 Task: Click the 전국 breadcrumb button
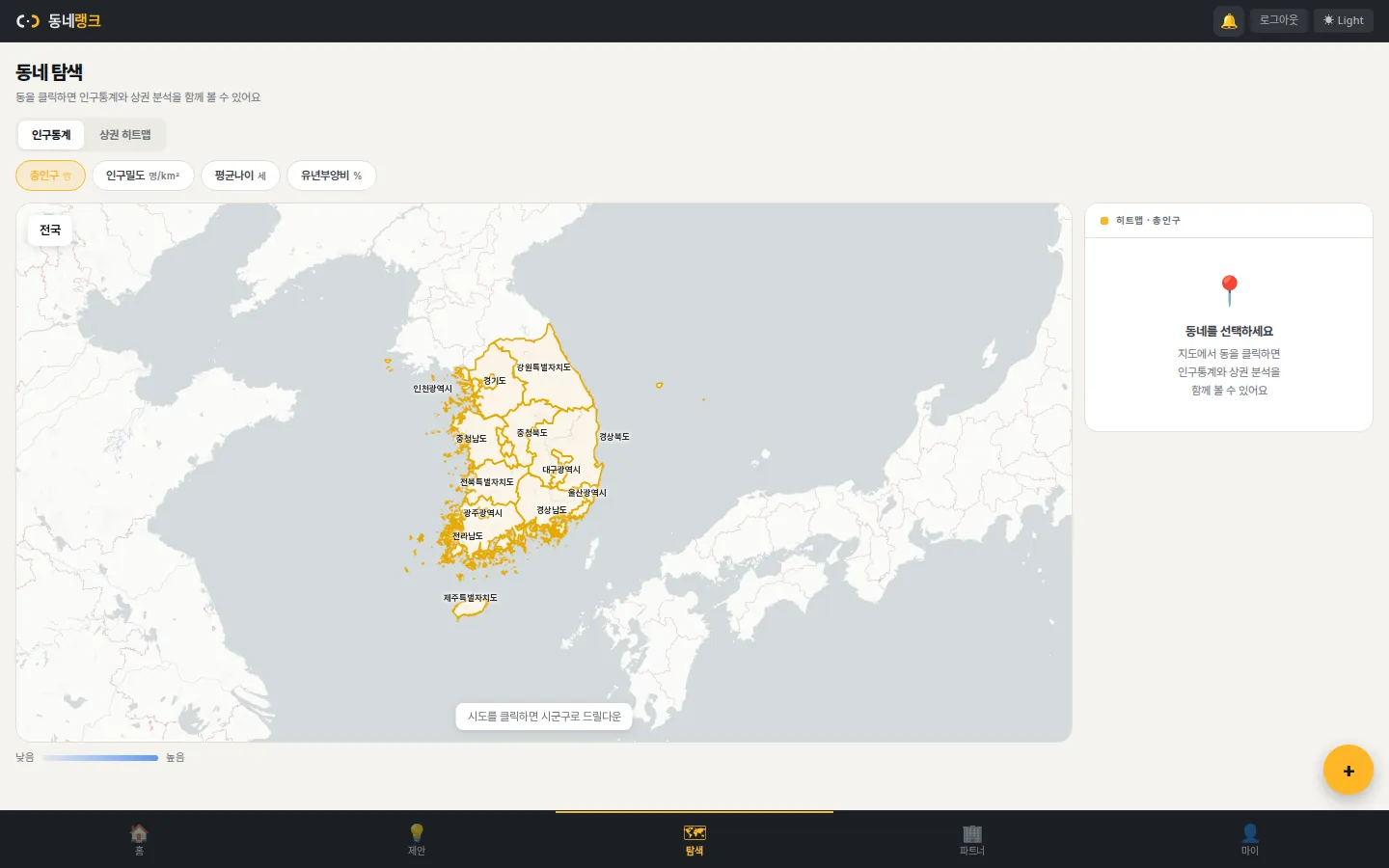50,230
